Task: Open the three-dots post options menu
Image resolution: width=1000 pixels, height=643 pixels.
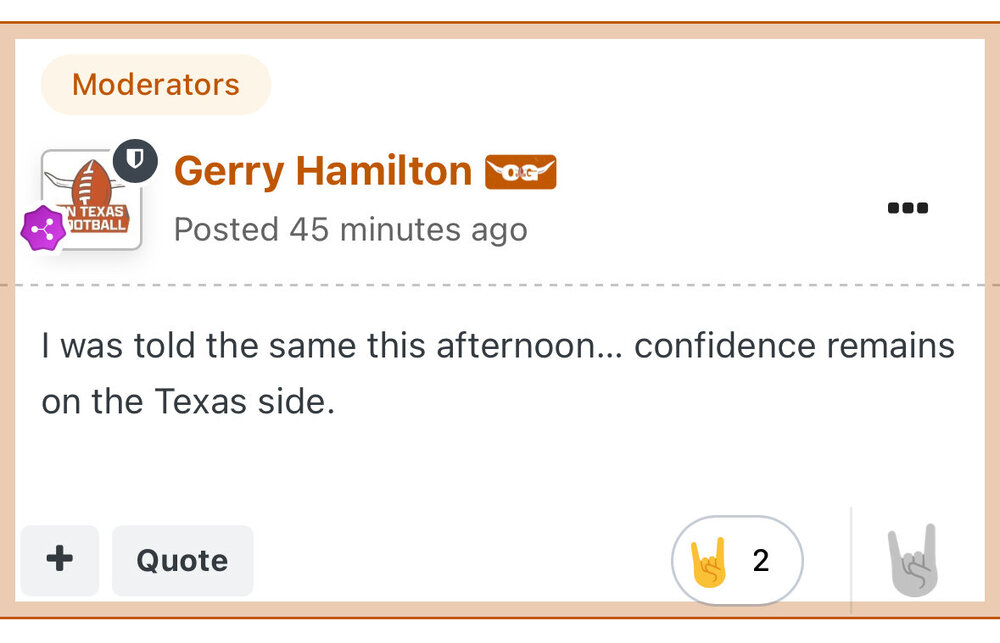Action: (x=907, y=208)
